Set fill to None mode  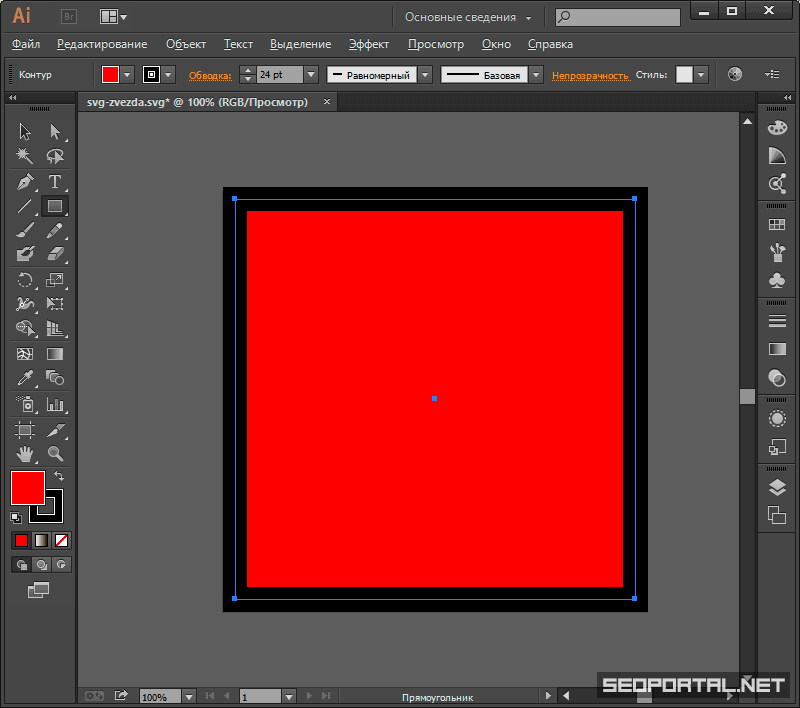(x=61, y=540)
